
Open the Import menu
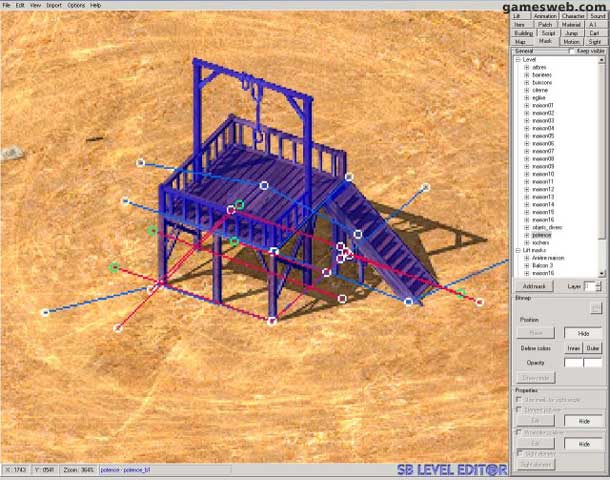(53, 5)
